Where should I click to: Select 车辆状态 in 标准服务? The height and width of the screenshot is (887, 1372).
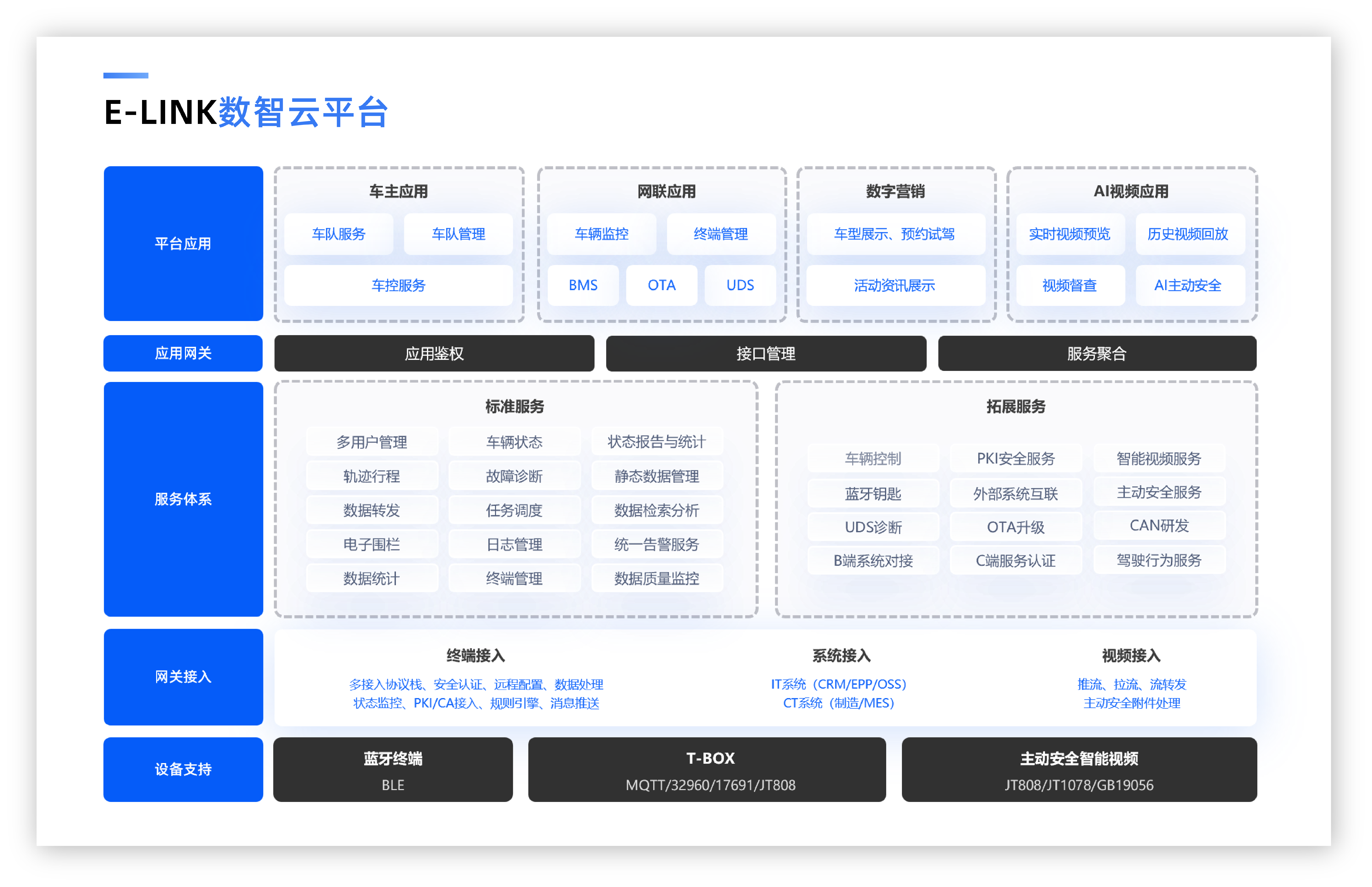click(x=514, y=442)
